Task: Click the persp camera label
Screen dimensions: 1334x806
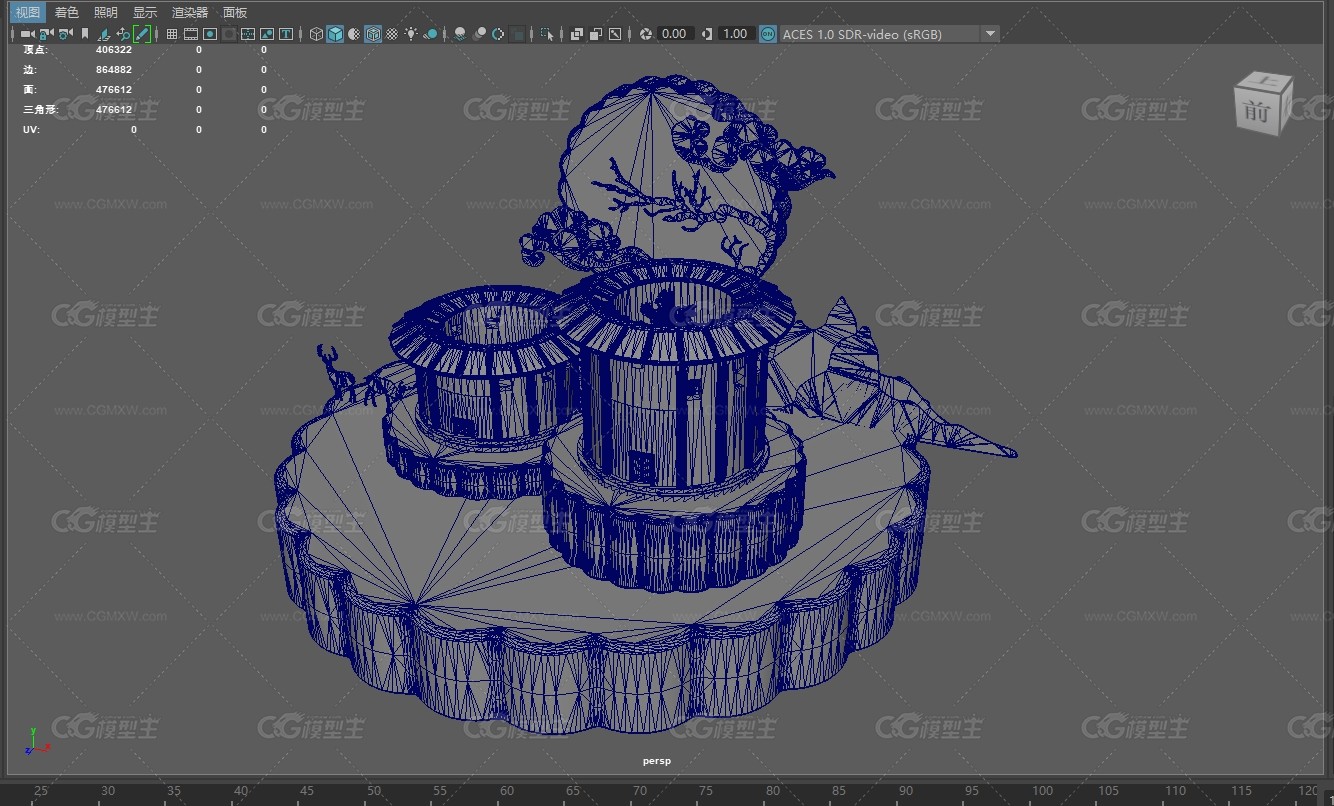Action: (657, 761)
